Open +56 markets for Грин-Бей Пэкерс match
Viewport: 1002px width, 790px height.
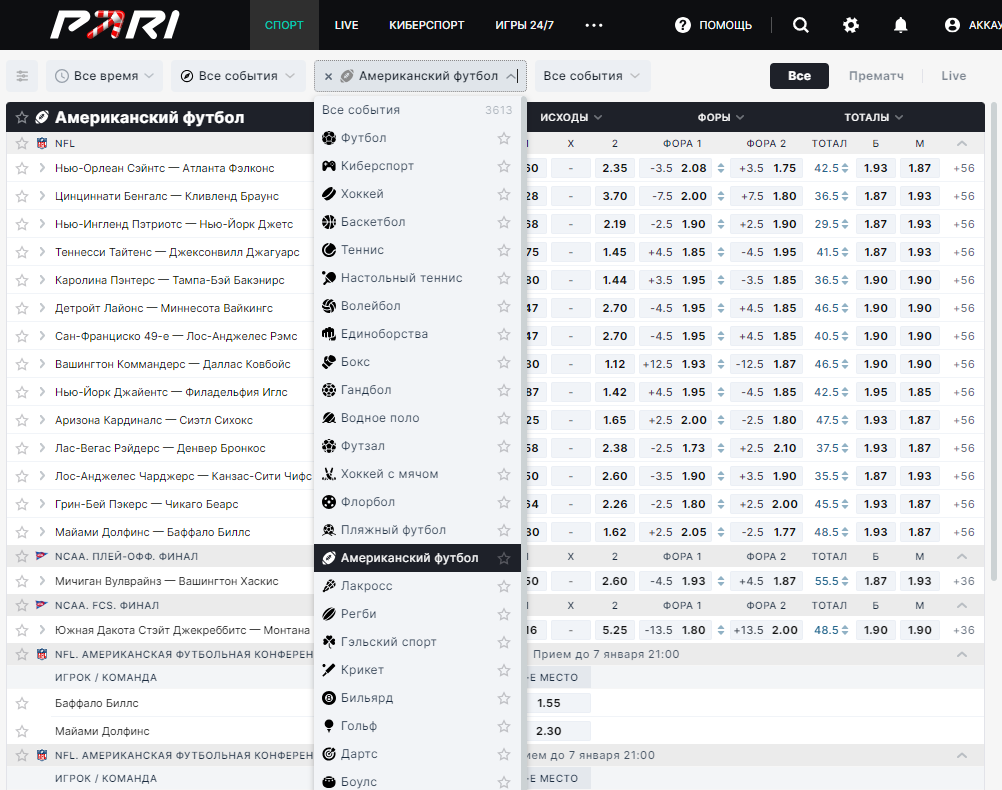point(964,504)
